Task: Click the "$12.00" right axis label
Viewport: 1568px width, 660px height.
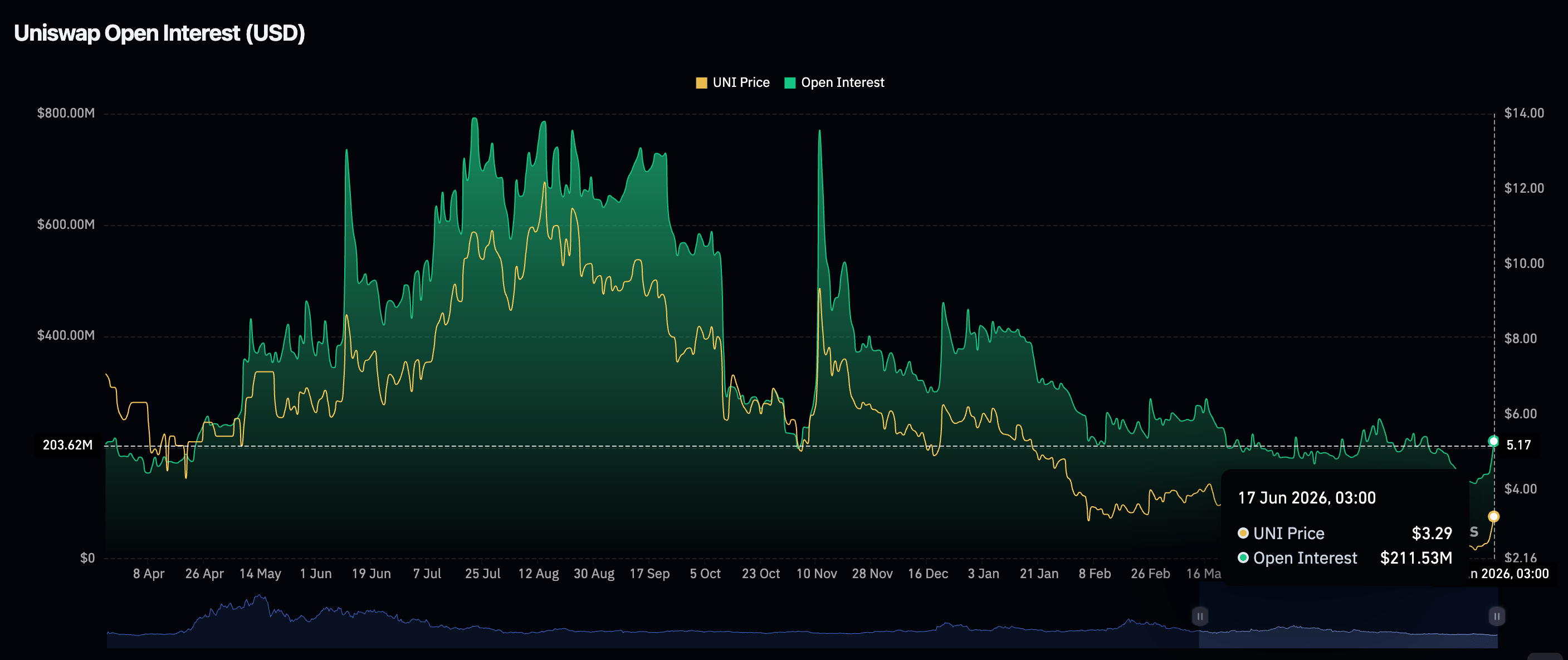Action: (1524, 188)
